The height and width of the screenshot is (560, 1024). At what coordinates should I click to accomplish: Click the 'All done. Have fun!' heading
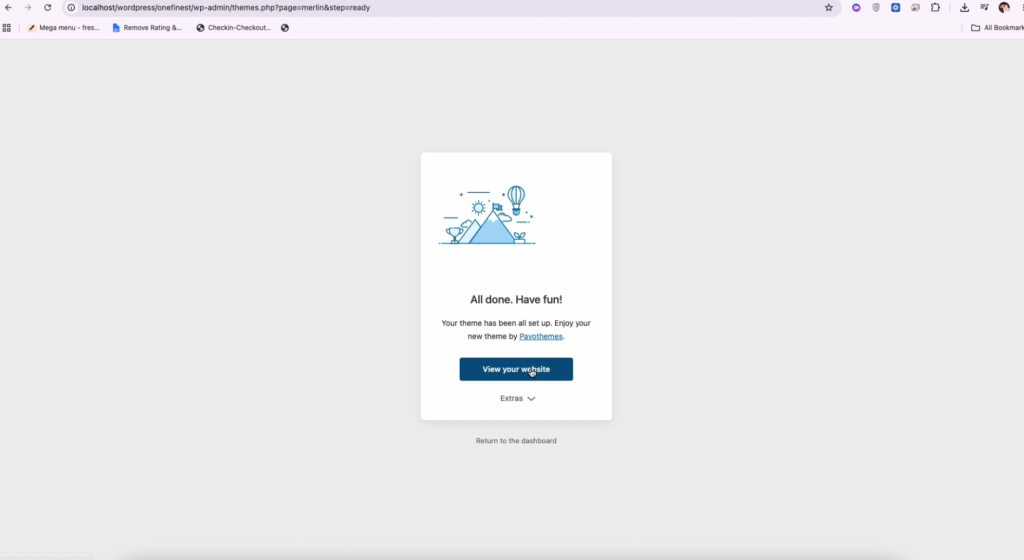pyautogui.click(x=516, y=300)
